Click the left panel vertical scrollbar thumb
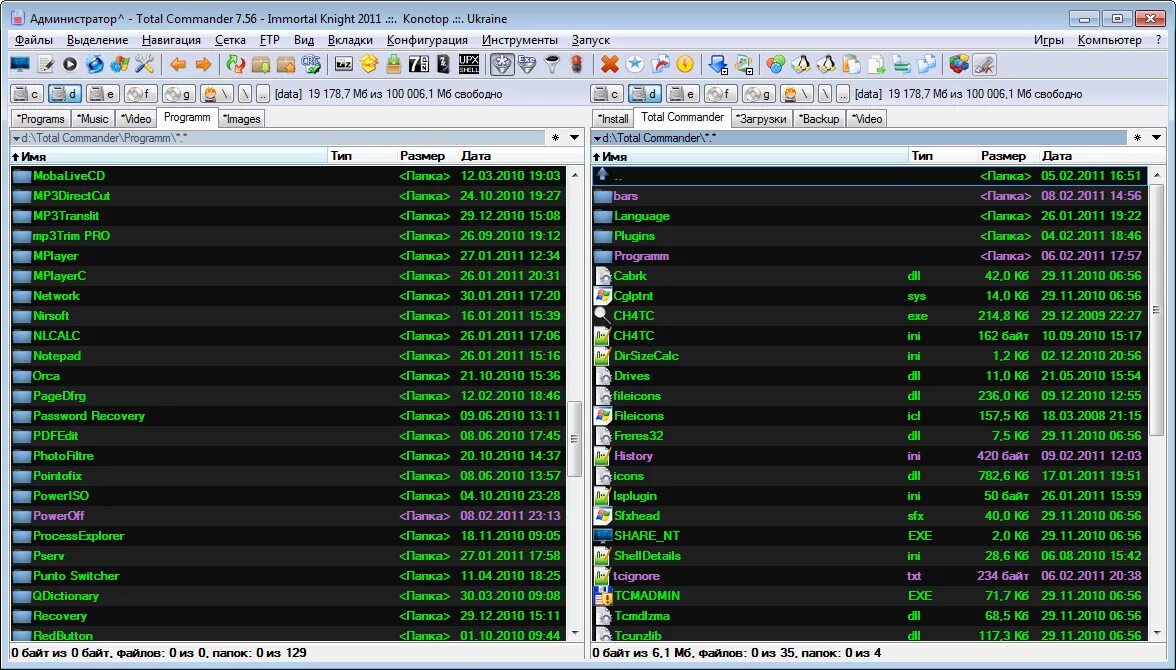Viewport: 1176px width, 670px height. pos(575,439)
